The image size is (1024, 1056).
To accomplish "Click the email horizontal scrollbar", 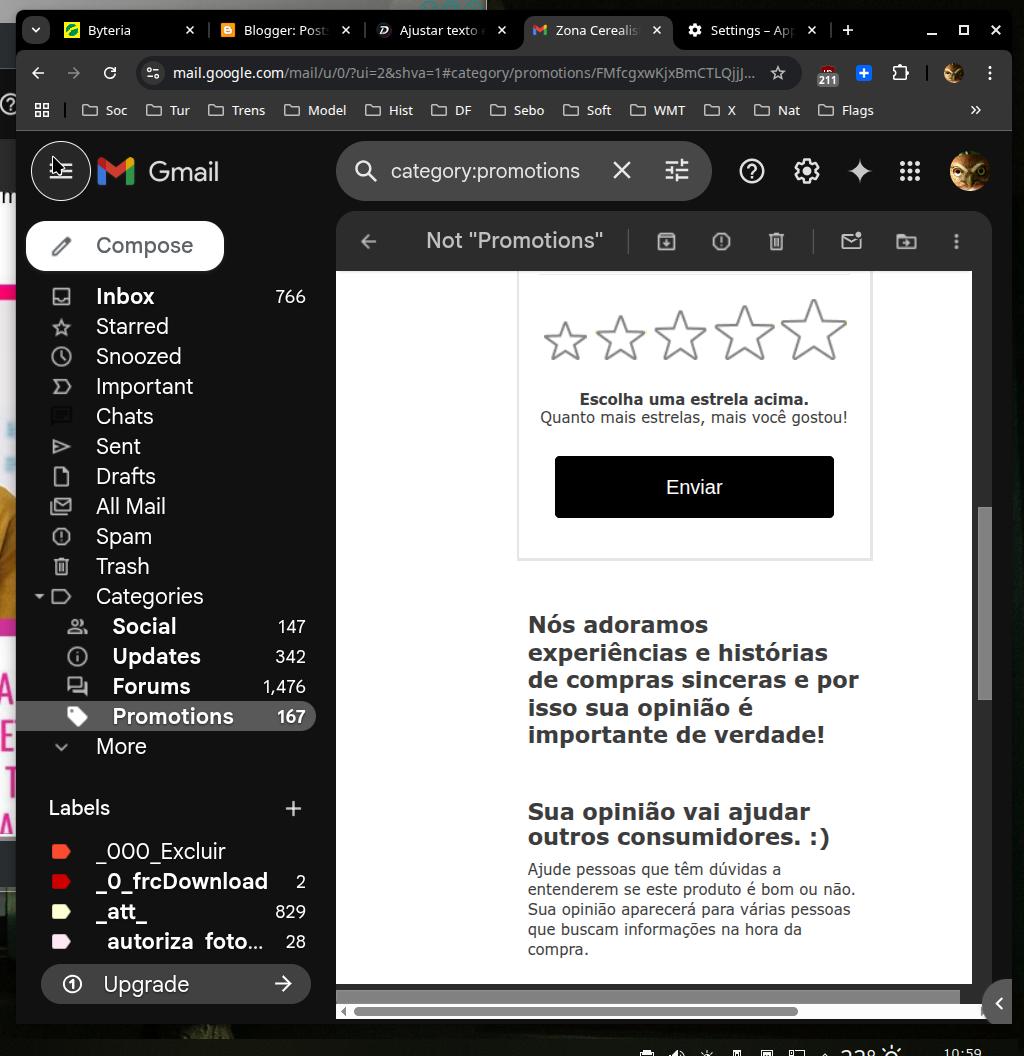I will coord(575,1011).
